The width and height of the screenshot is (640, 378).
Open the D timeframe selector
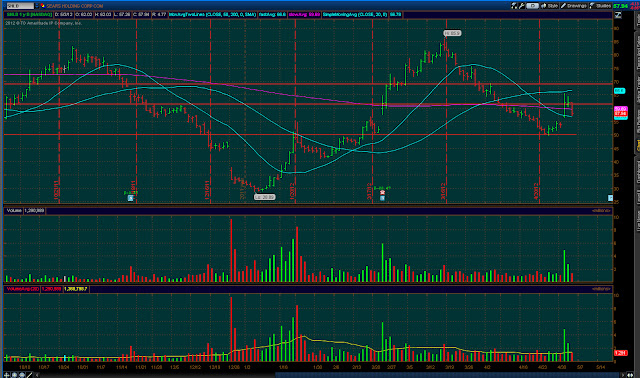point(532,6)
